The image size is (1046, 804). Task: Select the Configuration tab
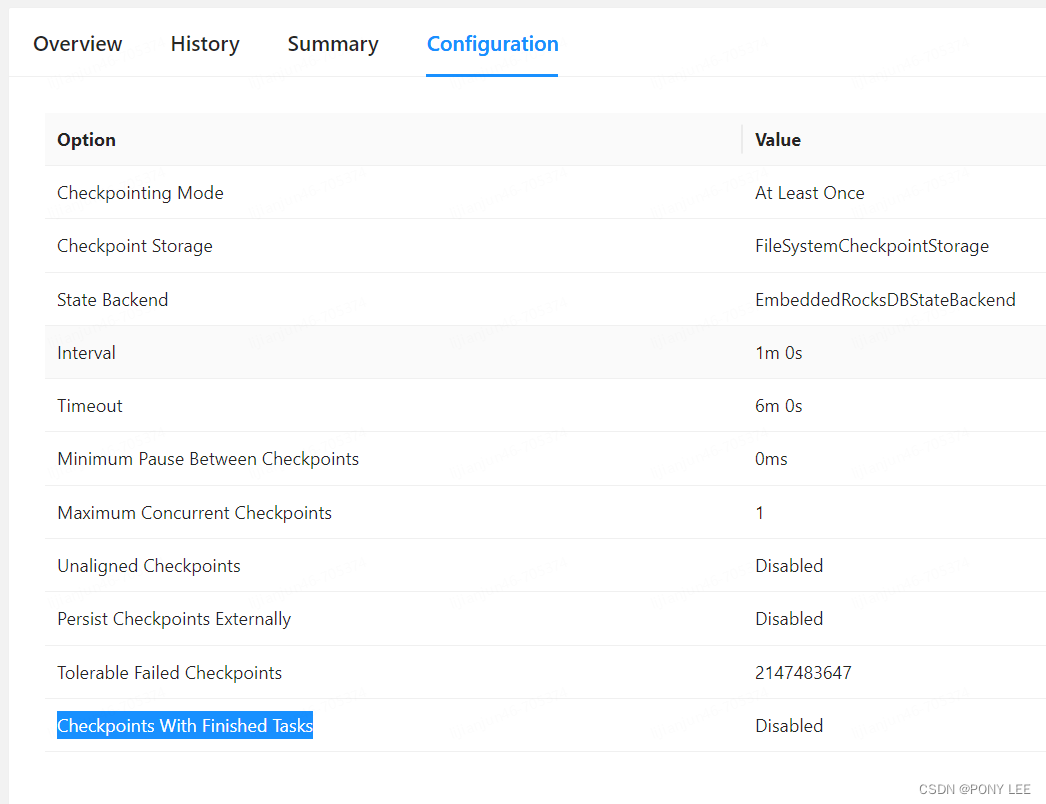[x=492, y=44]
